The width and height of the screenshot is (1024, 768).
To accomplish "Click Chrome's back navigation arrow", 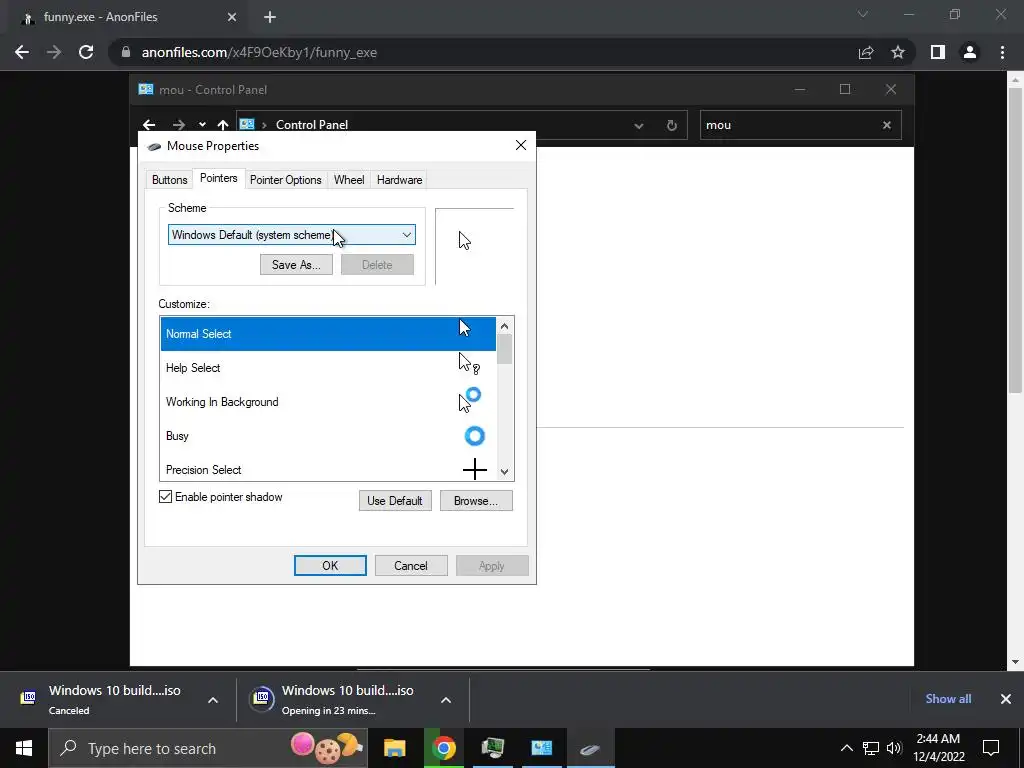I will 22,52.
